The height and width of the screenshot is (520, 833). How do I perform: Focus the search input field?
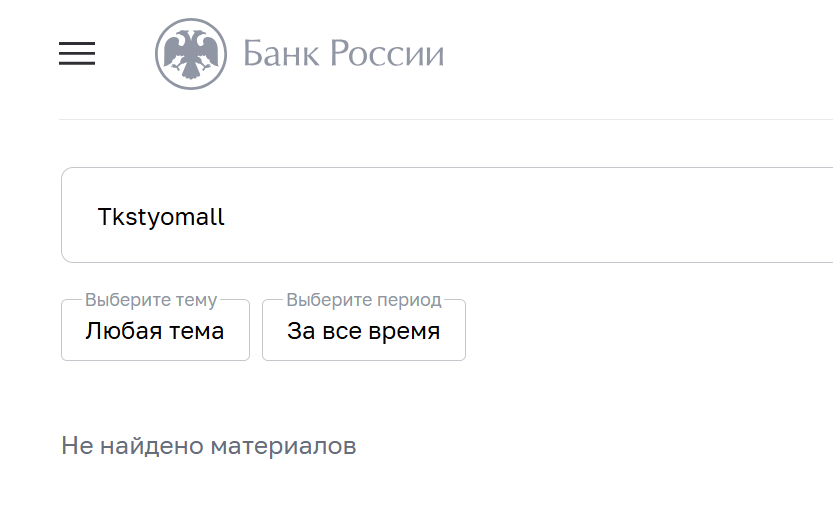point(450,216)
